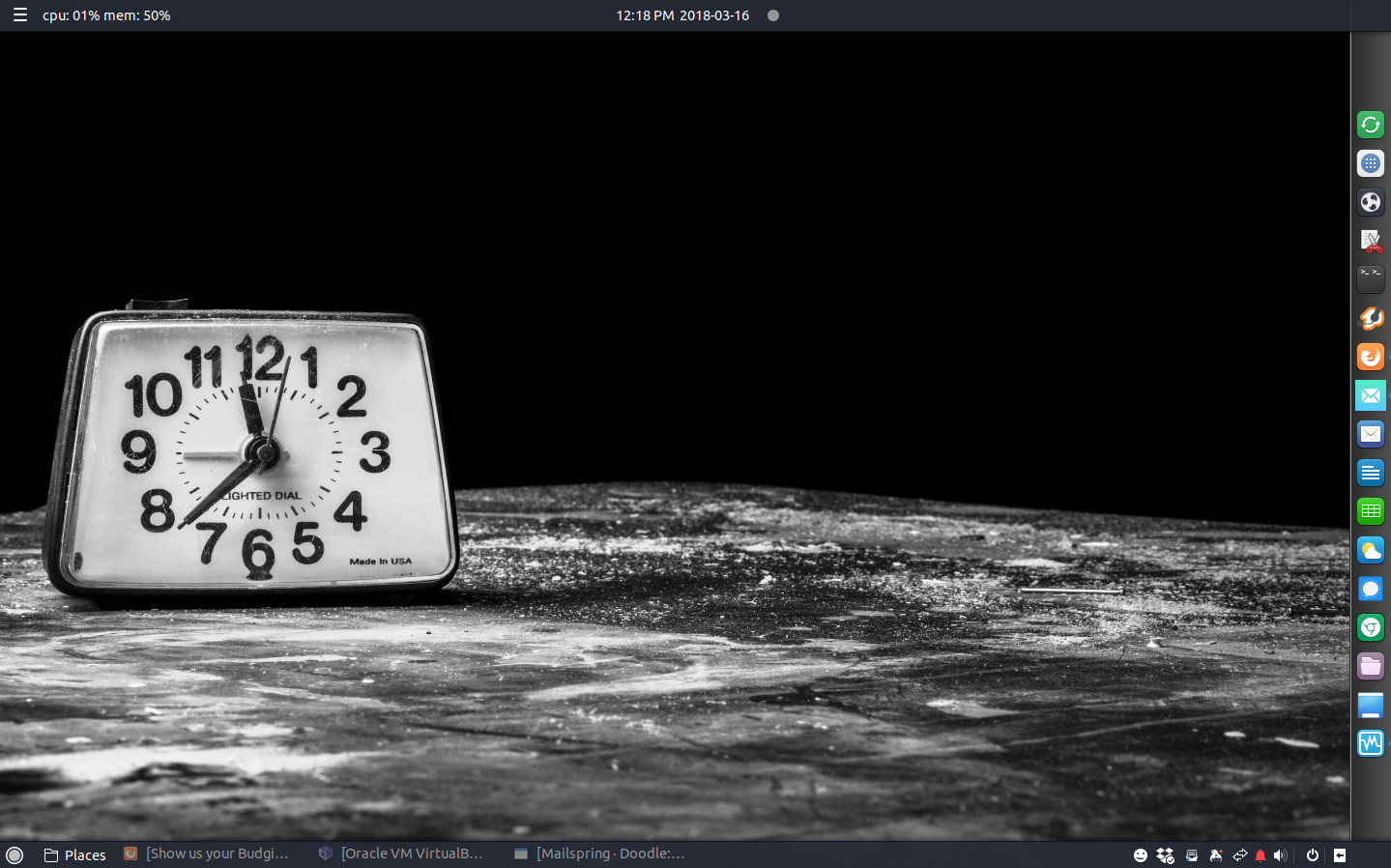The height and width of the screenshot is (868, 1391).
Task: Expand the Places menu in the taskbar
Action: 74,854
